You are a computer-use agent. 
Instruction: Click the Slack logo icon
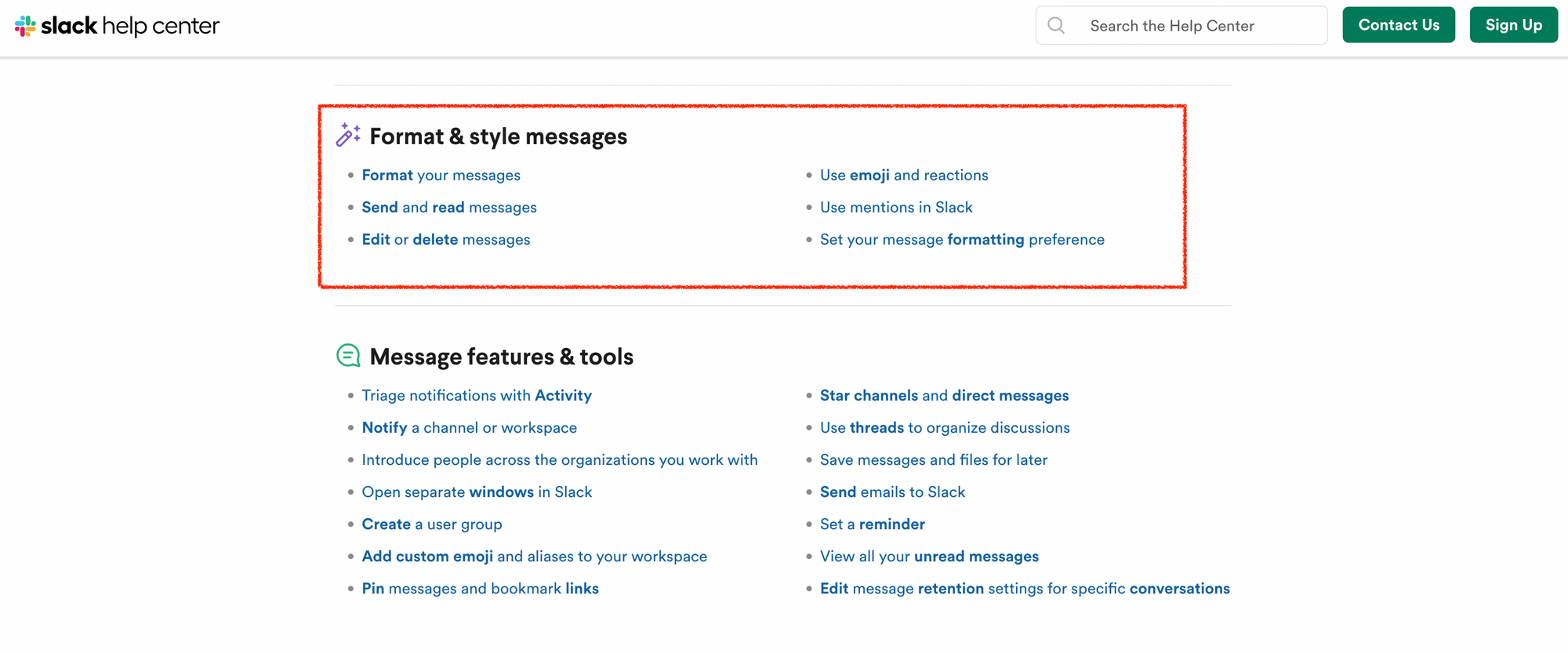[x=25, y=26]
